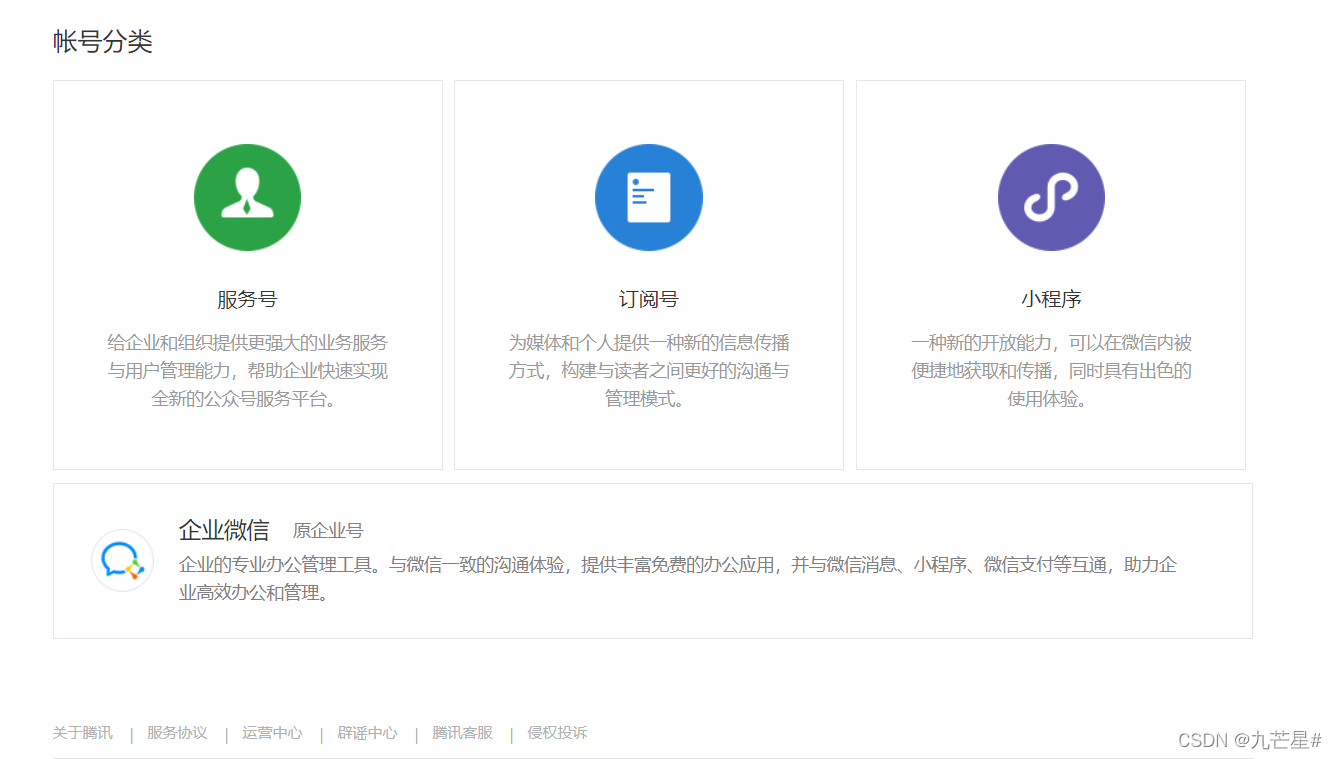Open the 侵权投诉 footer link
The image size is (1337, 759).
557,733
